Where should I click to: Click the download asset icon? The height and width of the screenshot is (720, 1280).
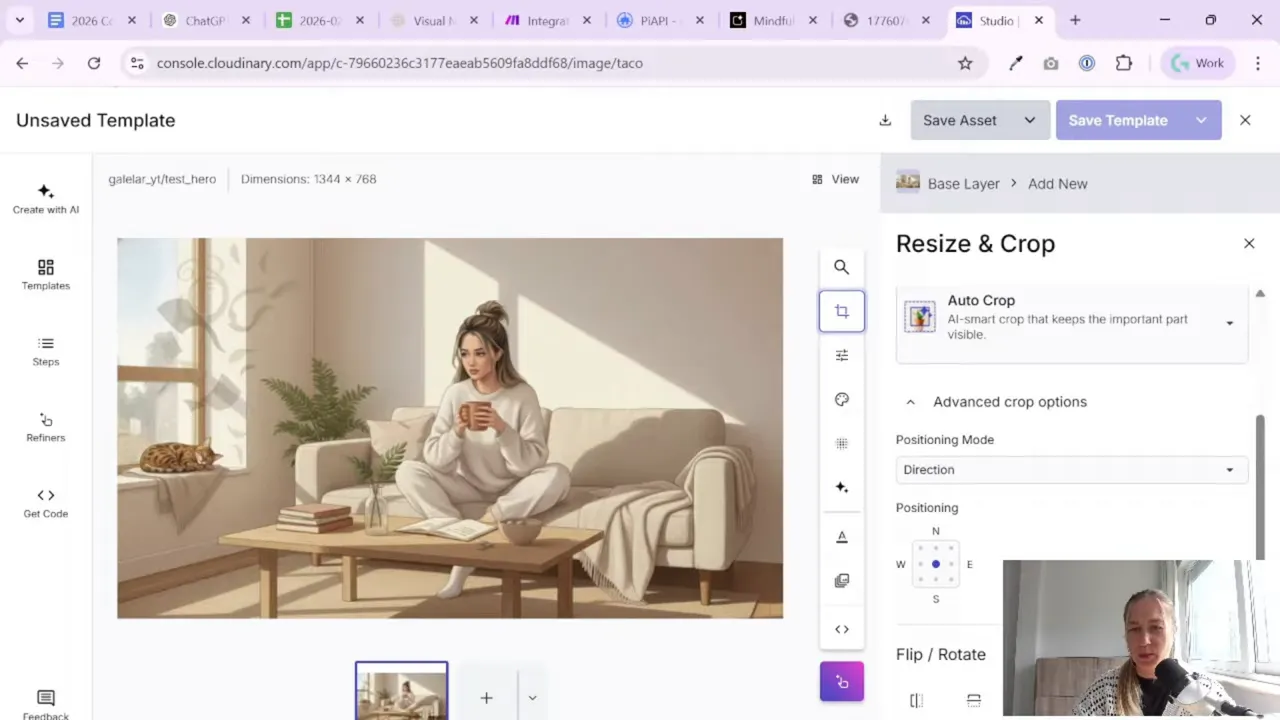[x=885, y=120]
